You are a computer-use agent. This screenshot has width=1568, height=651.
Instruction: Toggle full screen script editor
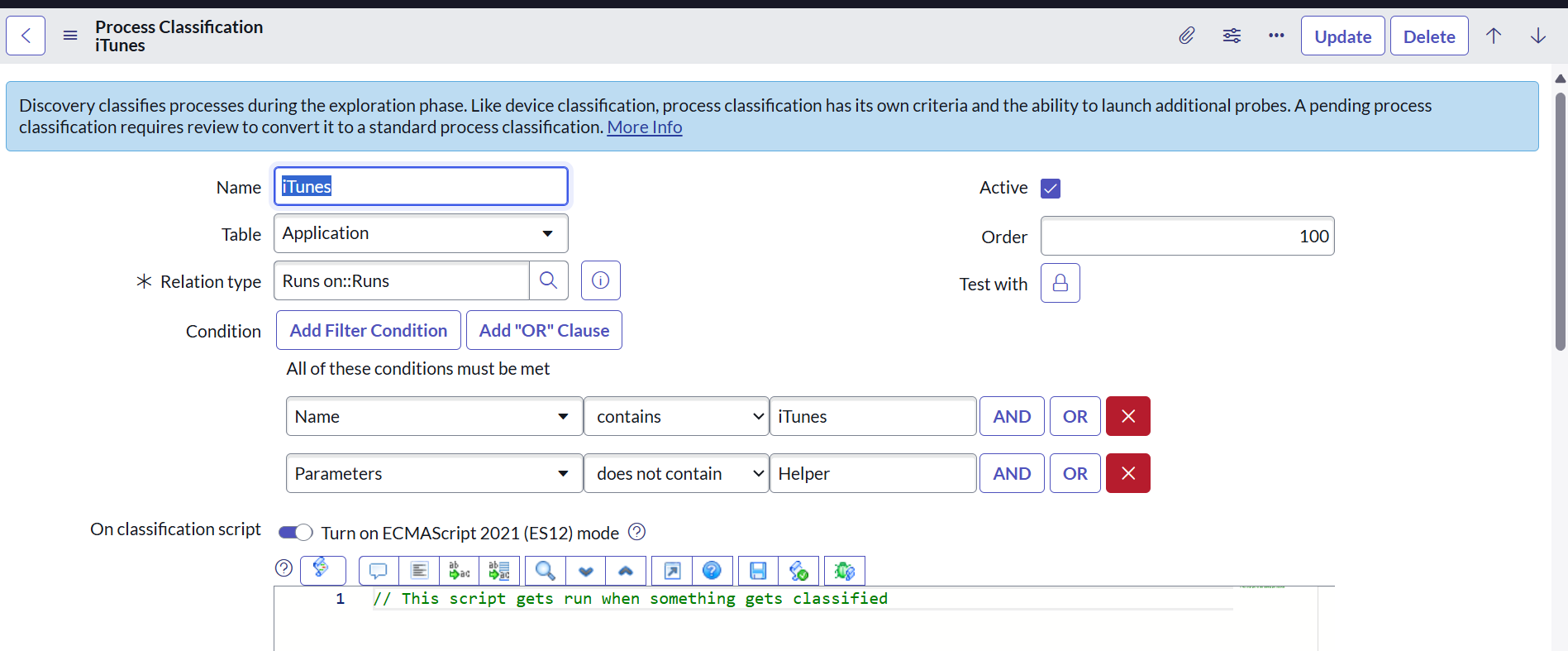pos(672,571)
